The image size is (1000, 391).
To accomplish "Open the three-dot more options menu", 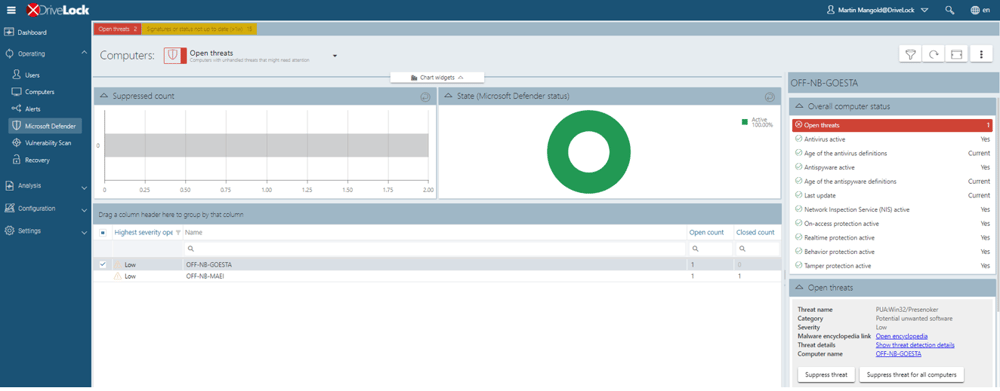I will tap(981, 54).
